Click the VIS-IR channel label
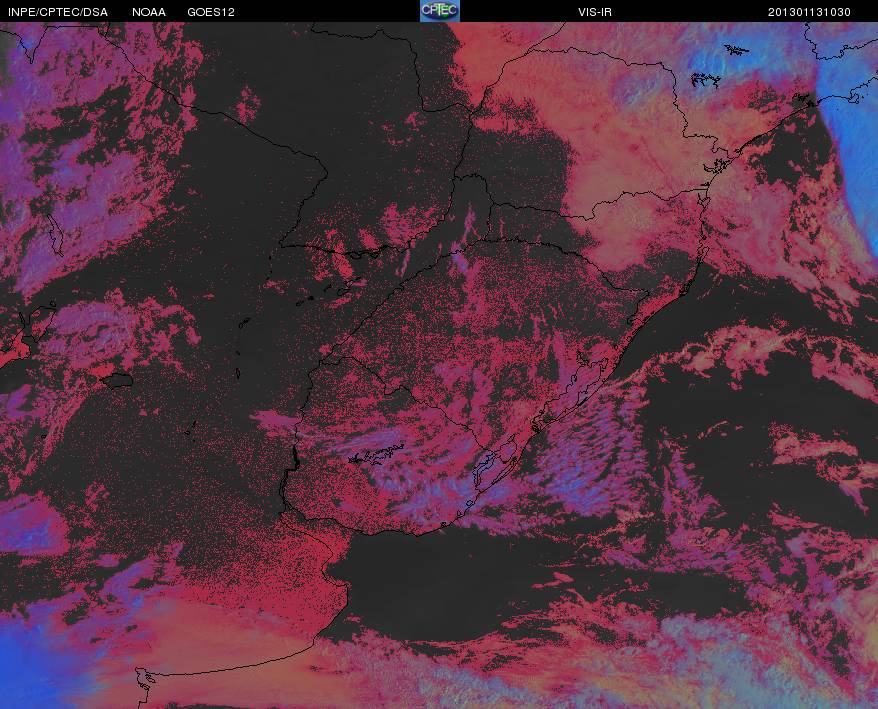Viewport: 878px width, 709px height. coord(595,12)
